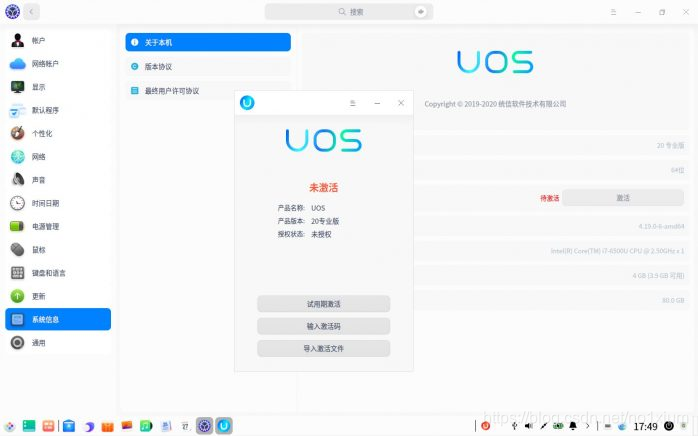Close the UOS activation dialog
This screenshot has width=698, height=436.
pos(401,103)
